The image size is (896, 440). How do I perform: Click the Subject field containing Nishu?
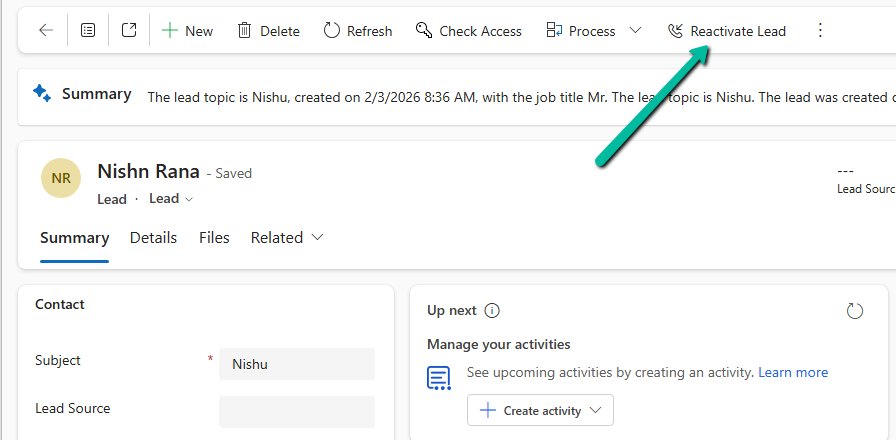(x=296, y=364)
